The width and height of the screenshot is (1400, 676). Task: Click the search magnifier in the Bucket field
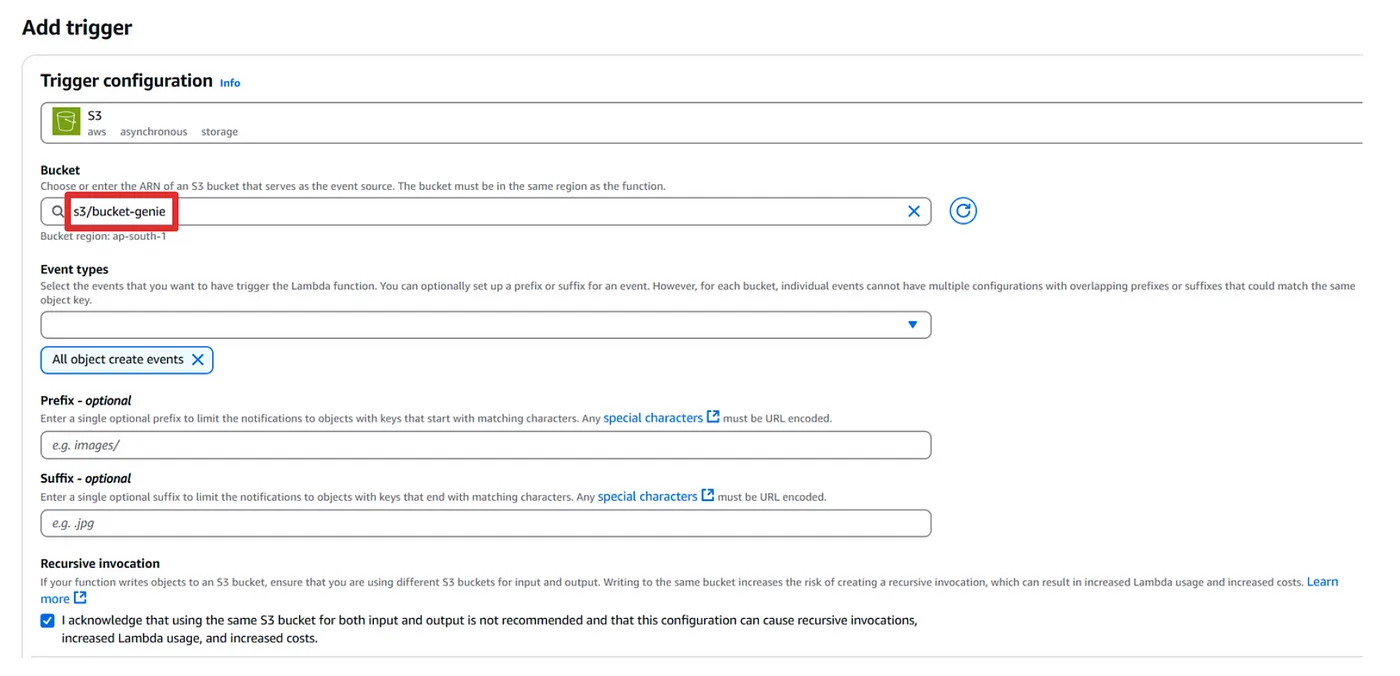coord(58,212)
